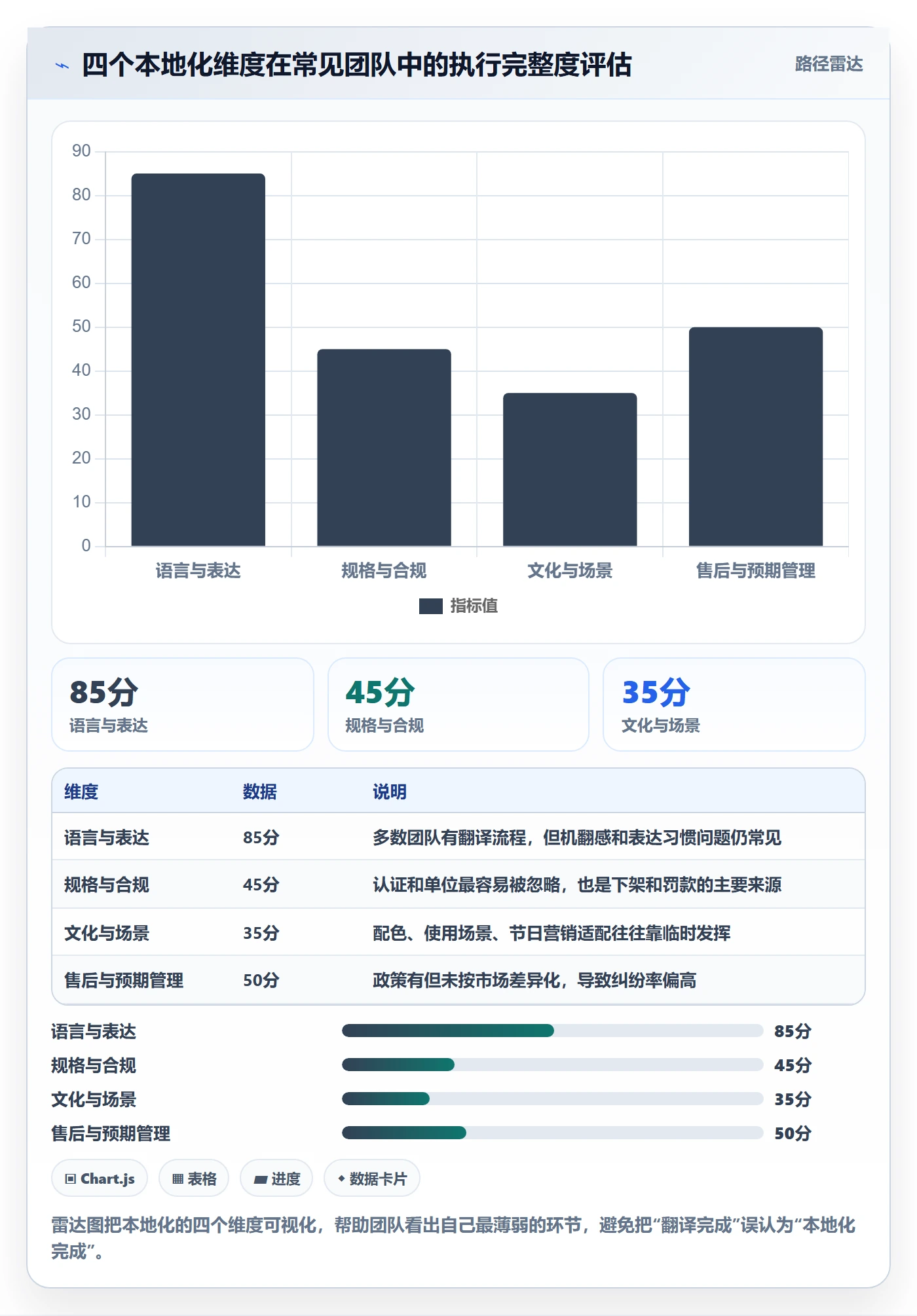Click the 文化与场景 progress bar

(552, 1099)
